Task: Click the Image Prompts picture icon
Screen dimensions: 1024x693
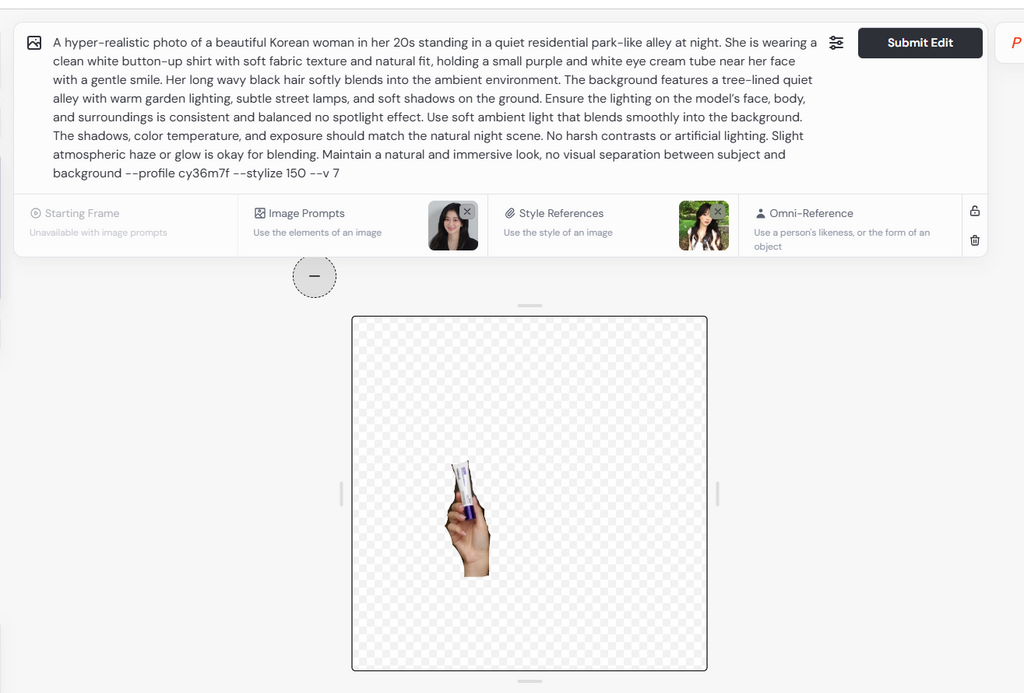Action: (259, 214)
